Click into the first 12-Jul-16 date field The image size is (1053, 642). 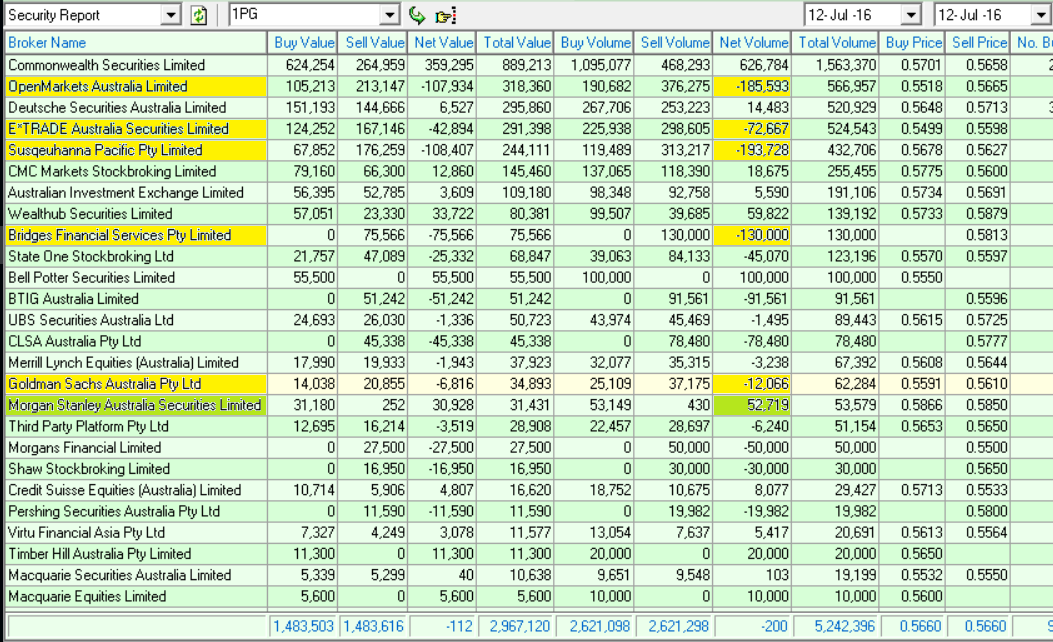[x=854, y=15]
